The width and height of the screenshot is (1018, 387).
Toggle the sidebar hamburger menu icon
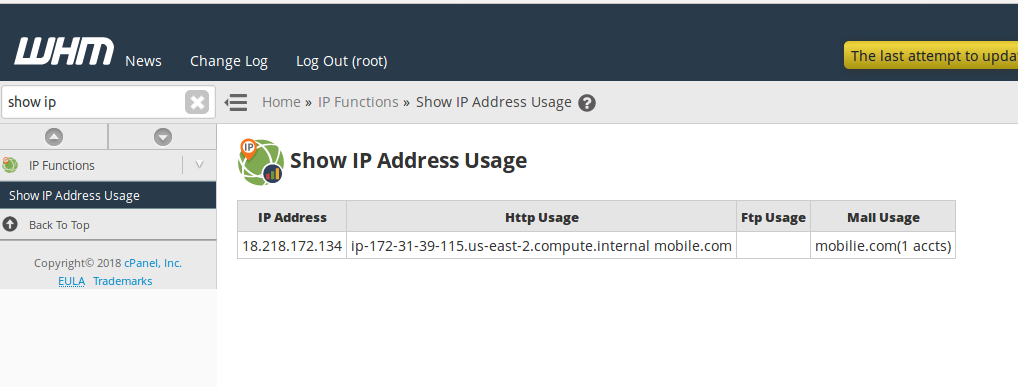236,103
